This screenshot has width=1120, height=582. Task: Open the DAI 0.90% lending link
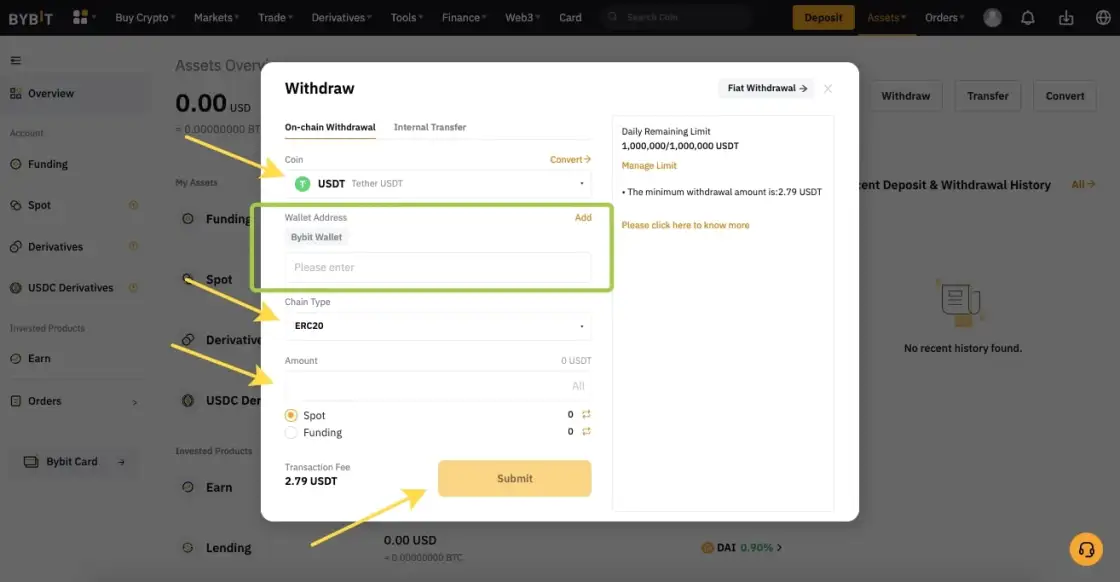741,548
